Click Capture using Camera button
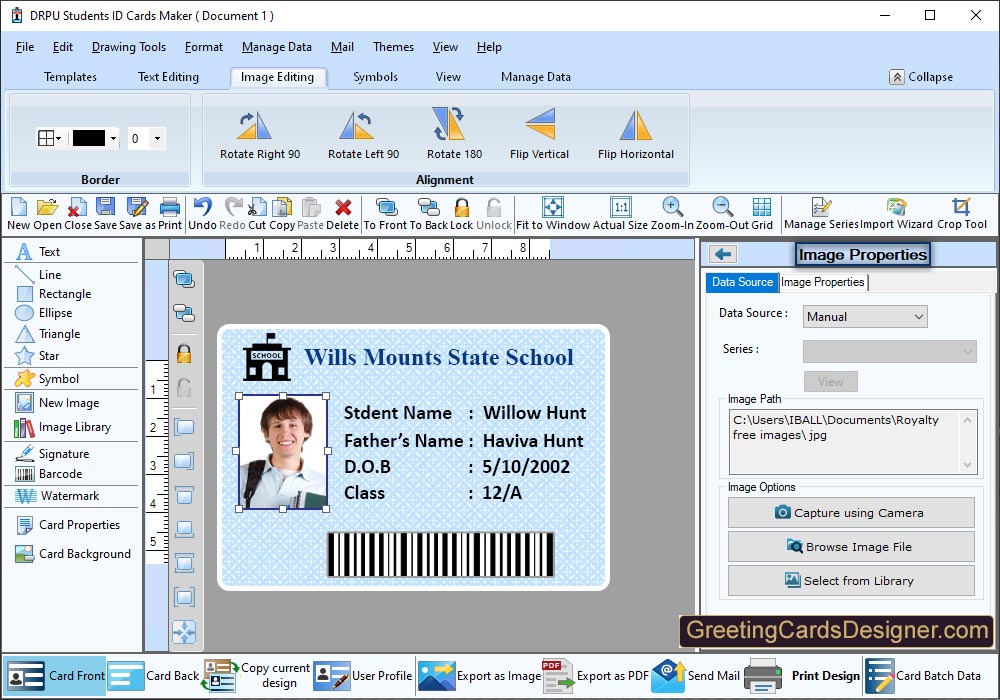Viewport: 1000px width, 700px height. tap(851, 513)
